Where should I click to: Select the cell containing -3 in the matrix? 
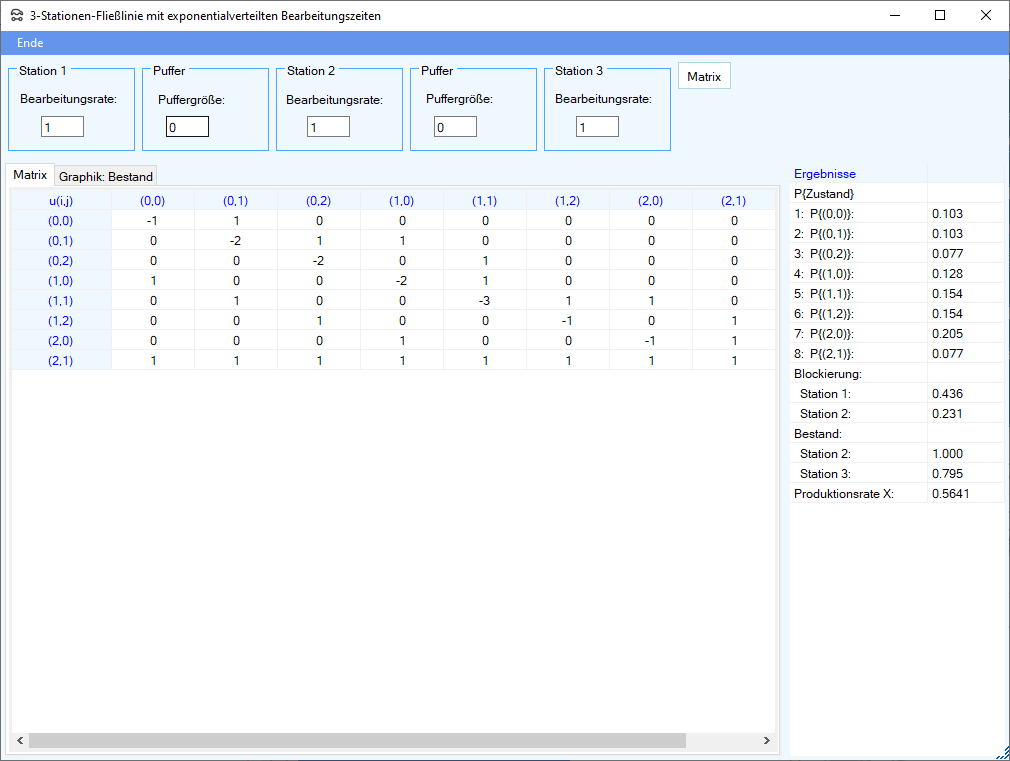[485, 301]
